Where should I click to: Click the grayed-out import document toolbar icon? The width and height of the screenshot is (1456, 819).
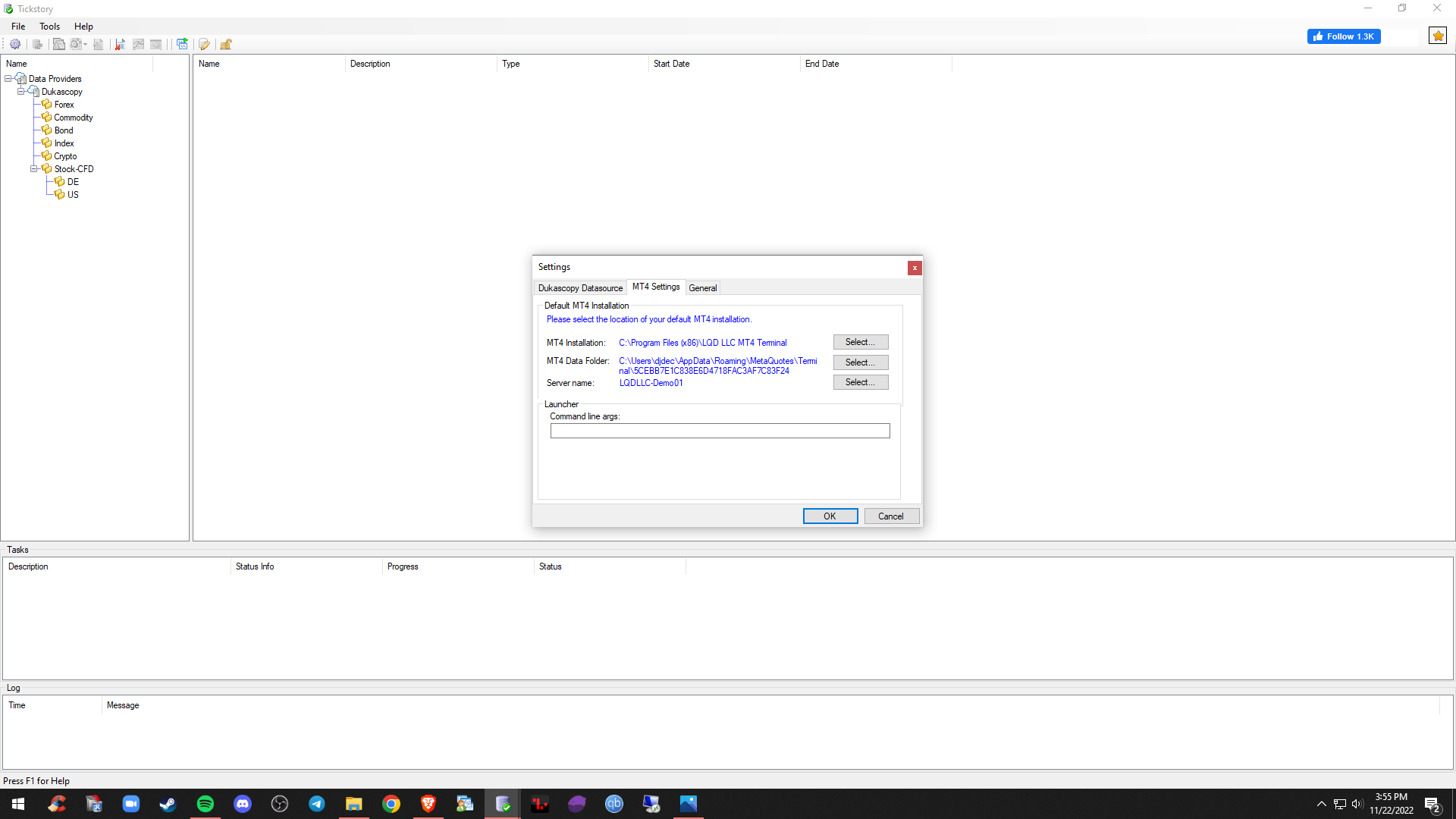coord(98,44)
